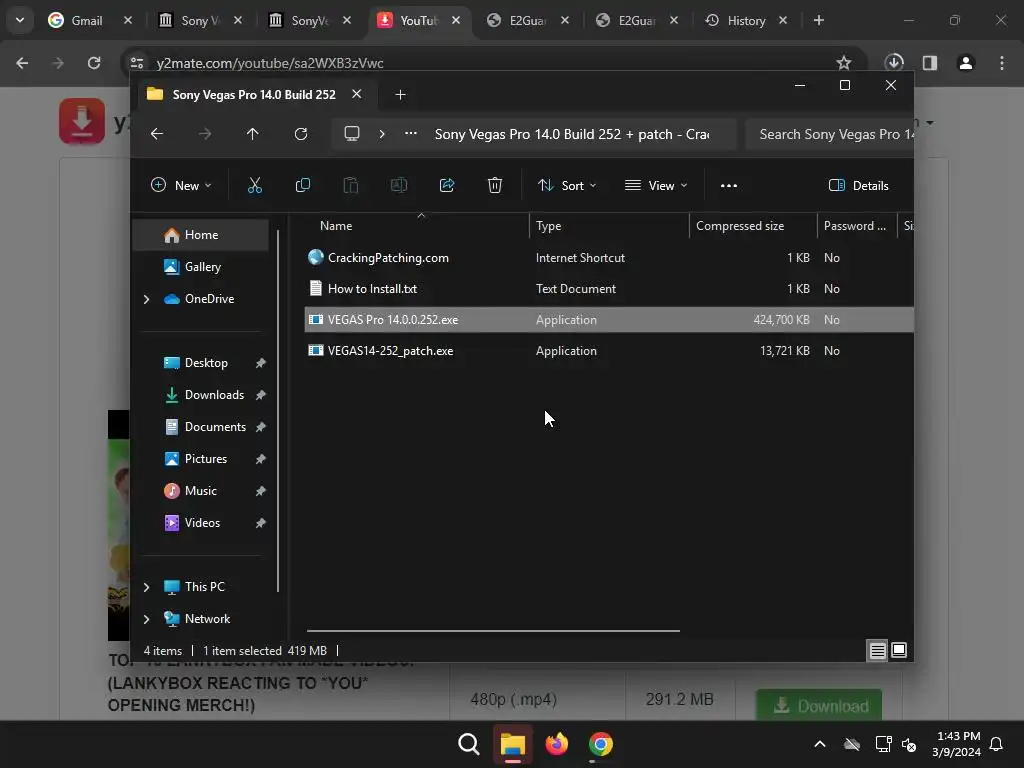The width and height of the screenshot is (1024, 768).
Task: Sort by the Name column header
Action: (x=418, y=226)
